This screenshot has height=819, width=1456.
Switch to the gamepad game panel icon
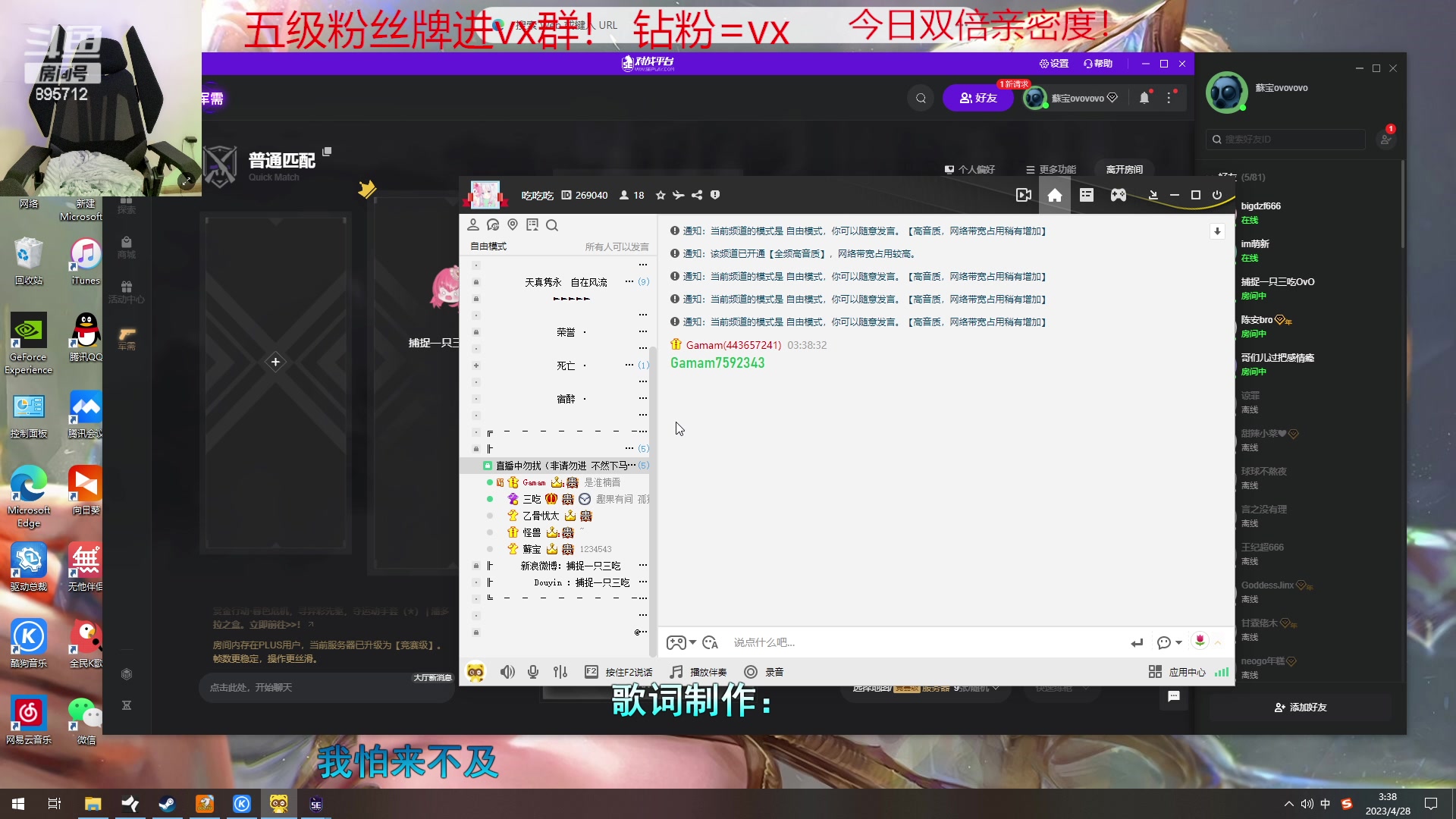[1118, 195]
